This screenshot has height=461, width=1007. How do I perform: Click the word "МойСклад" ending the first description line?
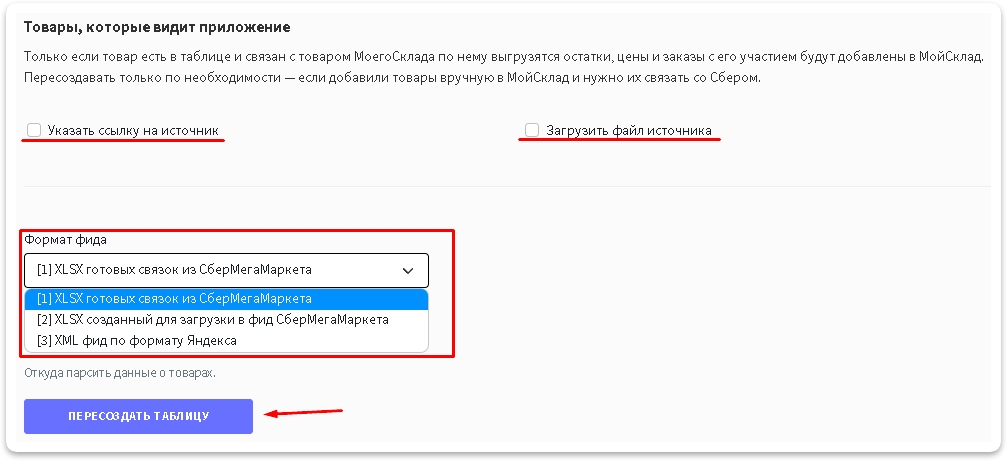pos(954,57)
